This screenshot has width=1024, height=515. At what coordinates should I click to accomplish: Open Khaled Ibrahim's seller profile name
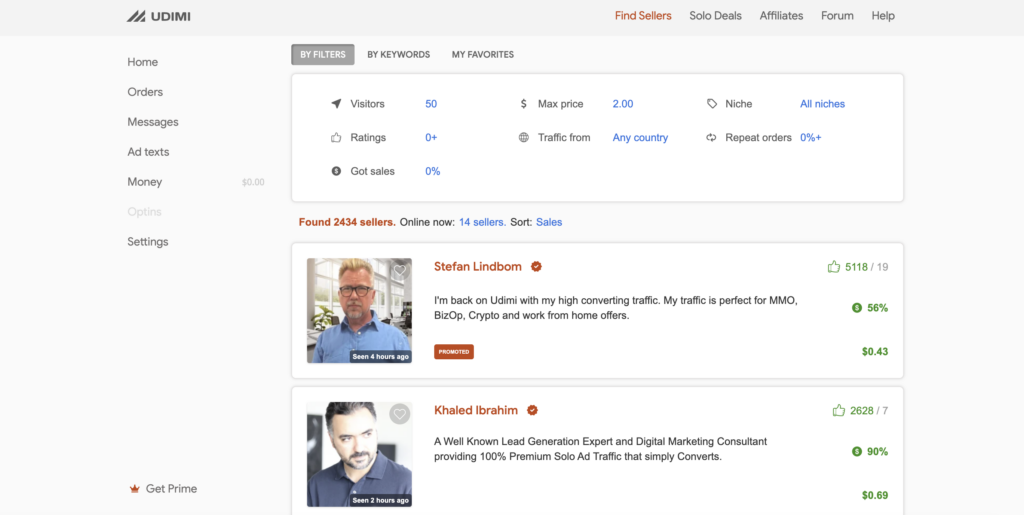(476, 411)
